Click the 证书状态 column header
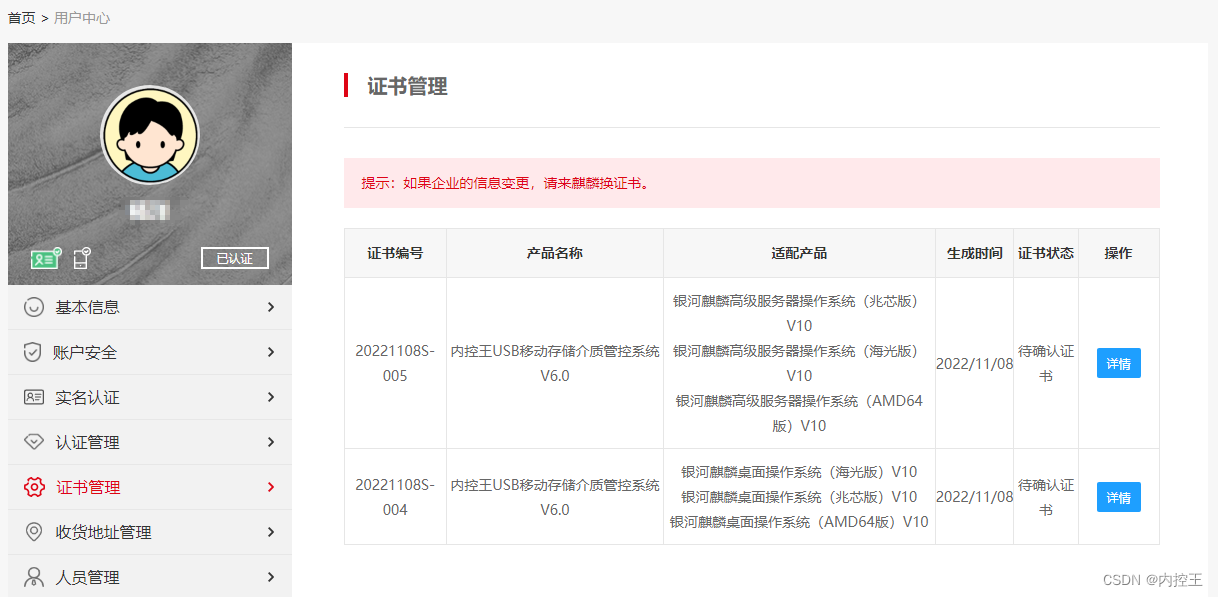This screenshot has width=1218, height=597. click(x=1046, y=253)
